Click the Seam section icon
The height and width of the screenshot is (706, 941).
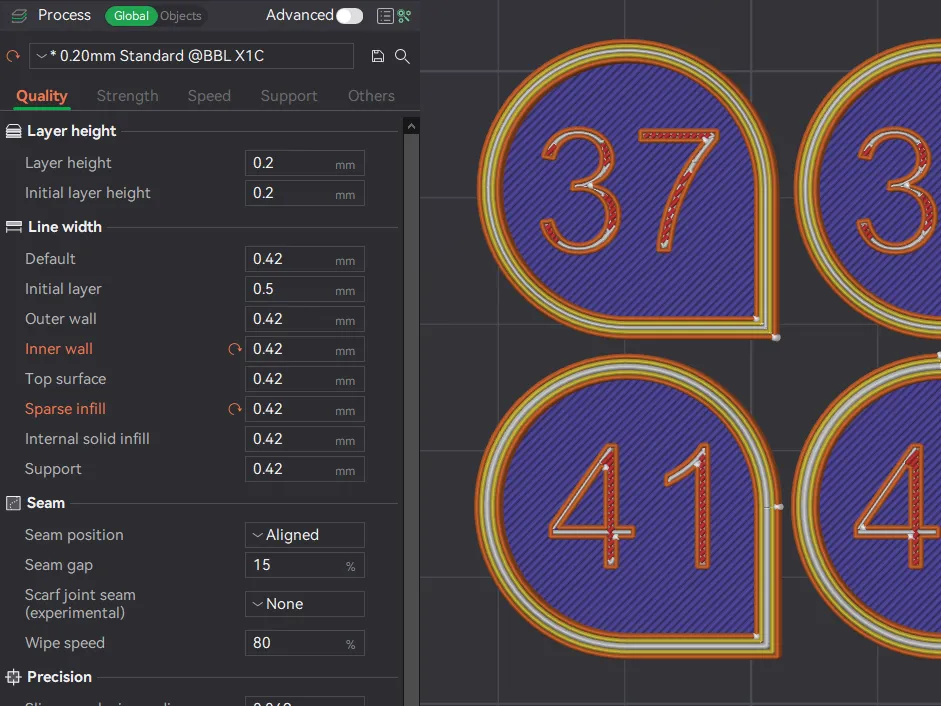pos(13,503)
